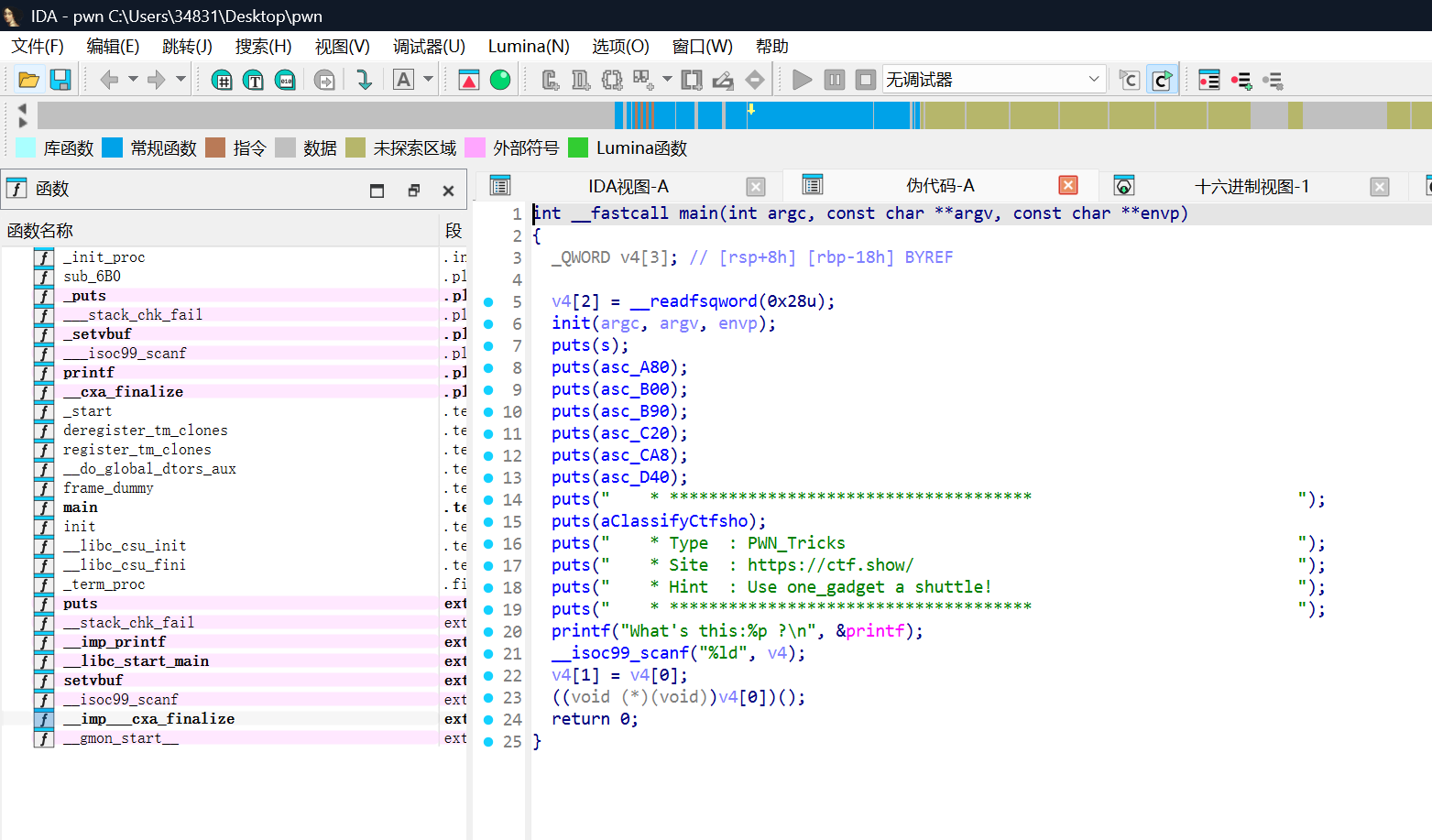This screenshot has height=840, width=1432.
Task: Toggle breakpoint dot at line 6
Action: point(488,324)
